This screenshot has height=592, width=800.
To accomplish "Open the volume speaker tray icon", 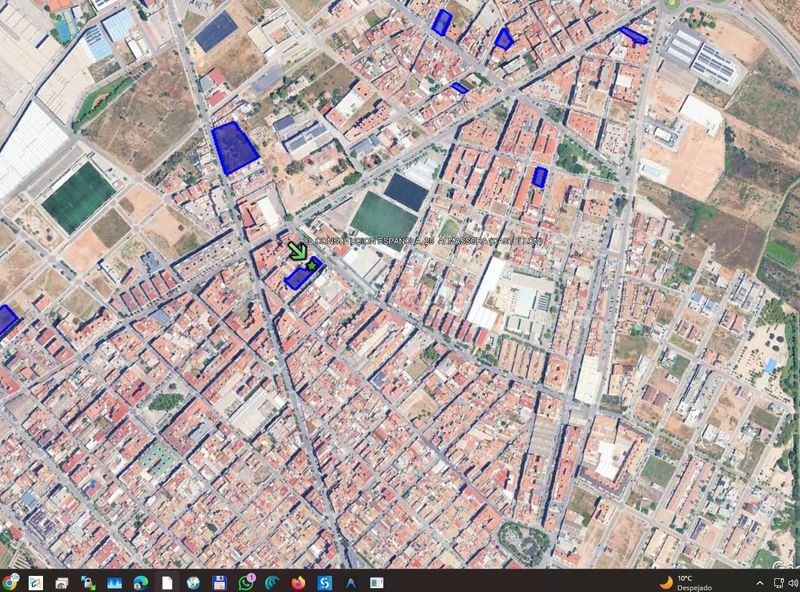I will tap(794, 583).
